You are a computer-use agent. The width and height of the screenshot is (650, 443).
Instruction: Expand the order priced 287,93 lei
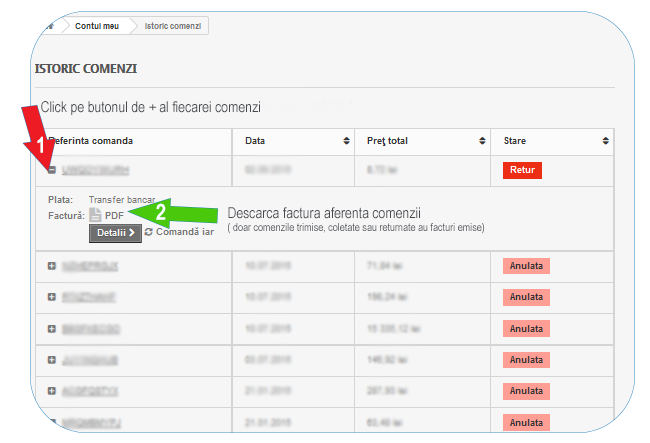tap(52, 390)
